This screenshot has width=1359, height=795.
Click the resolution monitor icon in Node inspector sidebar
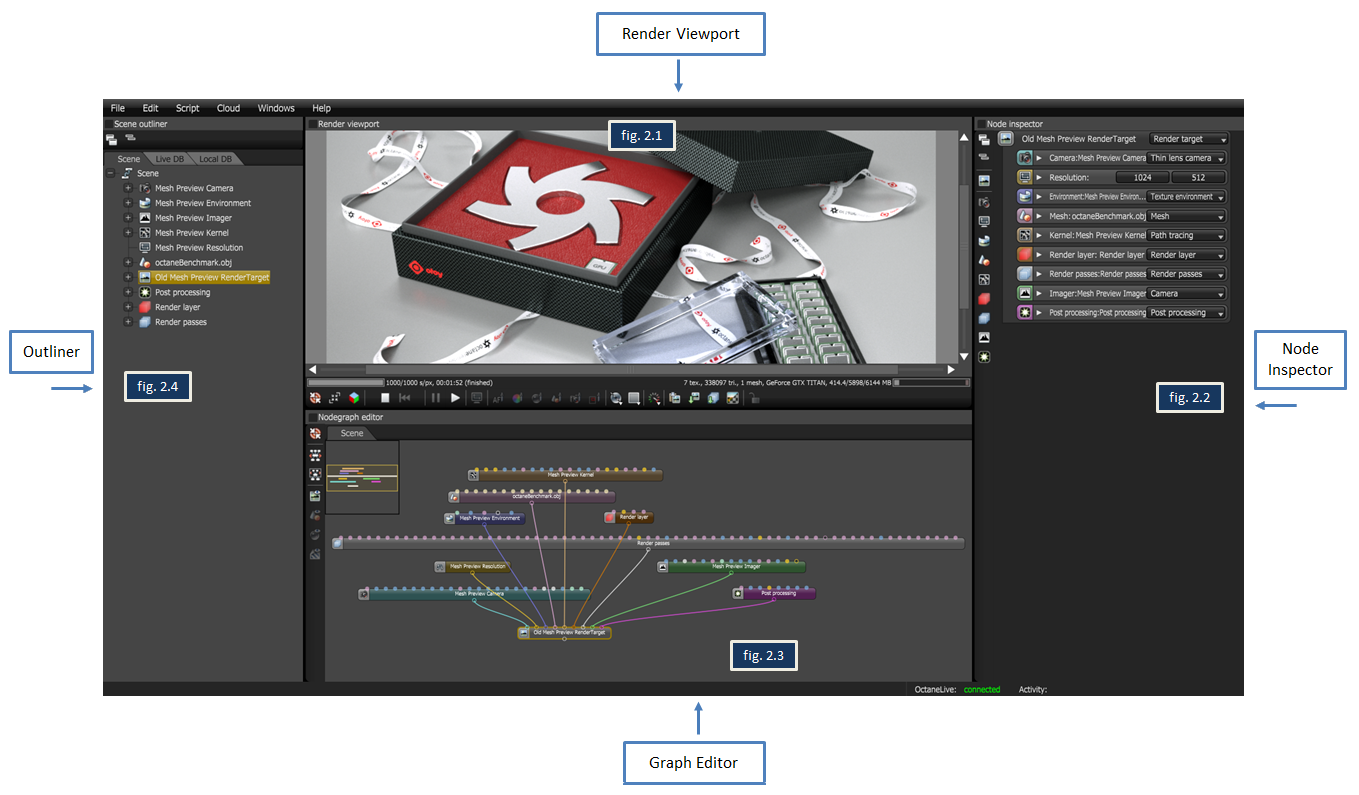[x=984, y=220]
